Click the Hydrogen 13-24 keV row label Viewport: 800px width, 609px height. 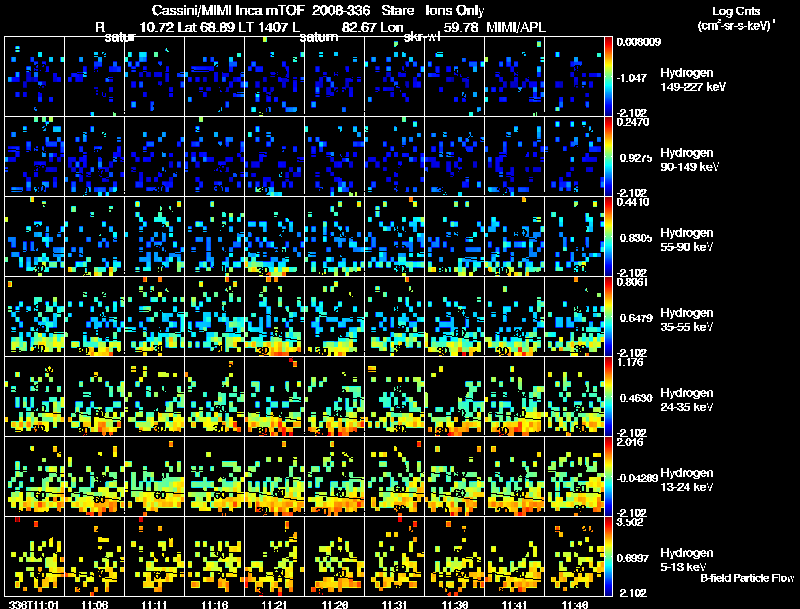tap(687, 480)
